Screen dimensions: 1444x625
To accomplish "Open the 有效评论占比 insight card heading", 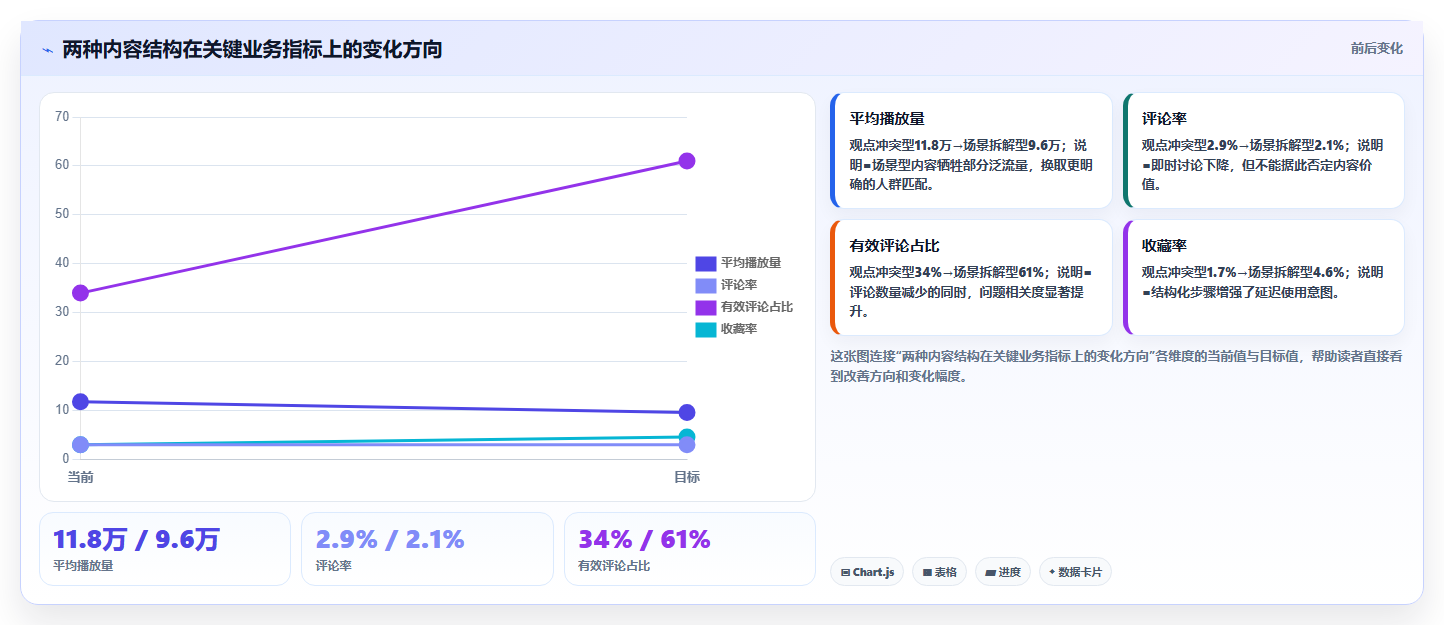I will pos(894,245).
